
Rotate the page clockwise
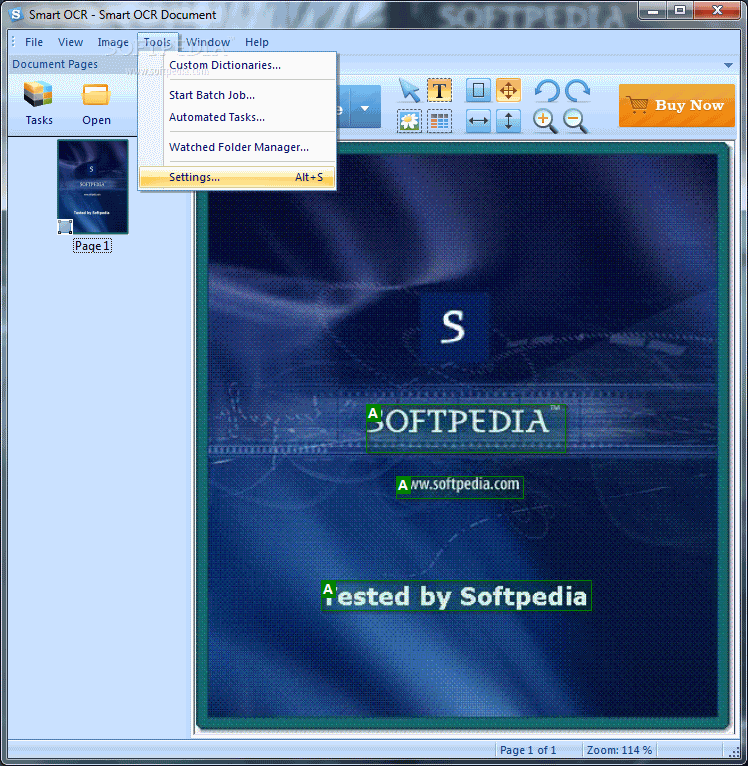pyautogui.click(x=577, y=90)
